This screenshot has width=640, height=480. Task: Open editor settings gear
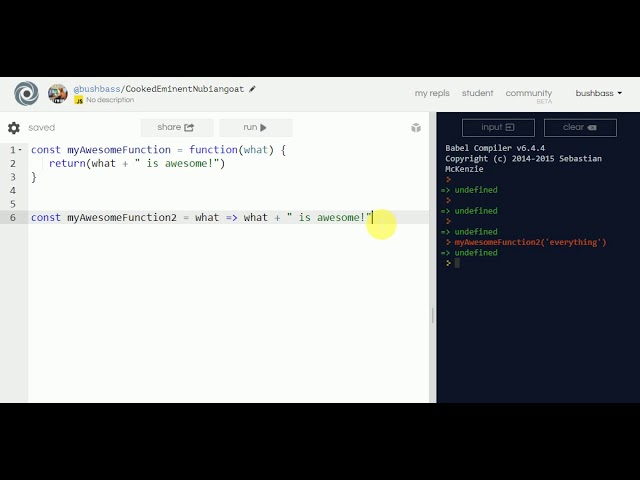(13, 128)
